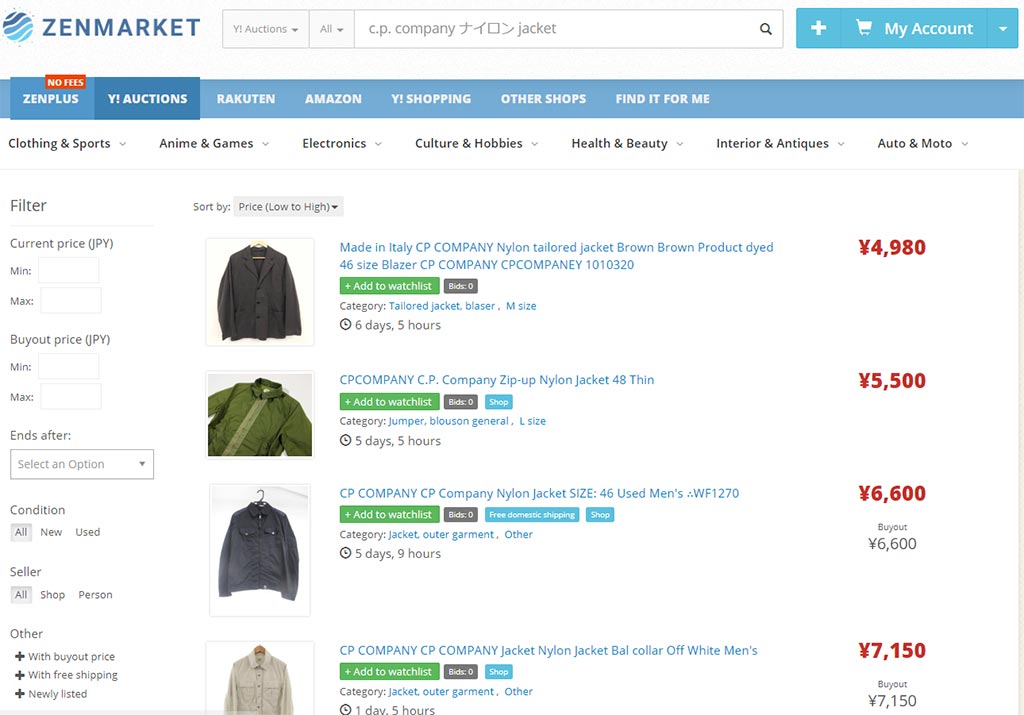The width and height of the screenshot is (1024, 715).
Task: Open Made in Italy CP COMPANY tailored jacket listing
Action: click(556, 256)
